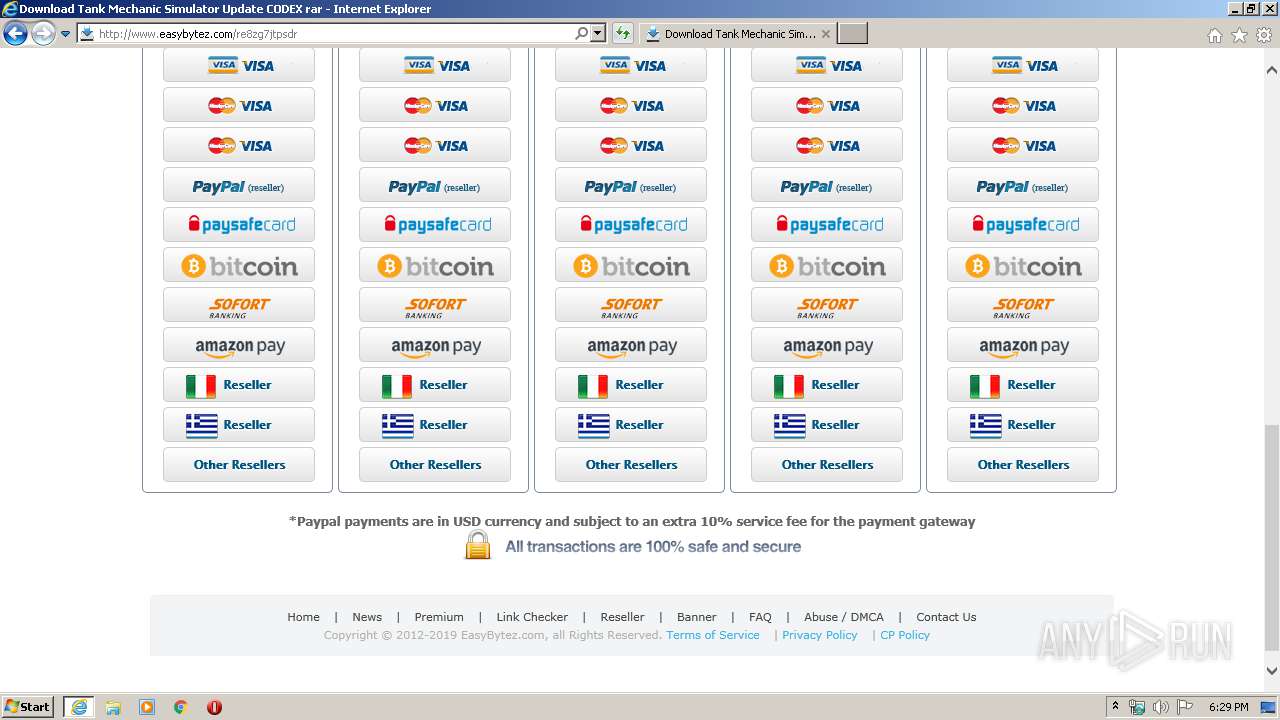Read the Terms of Service link

(x=713, y=635)
